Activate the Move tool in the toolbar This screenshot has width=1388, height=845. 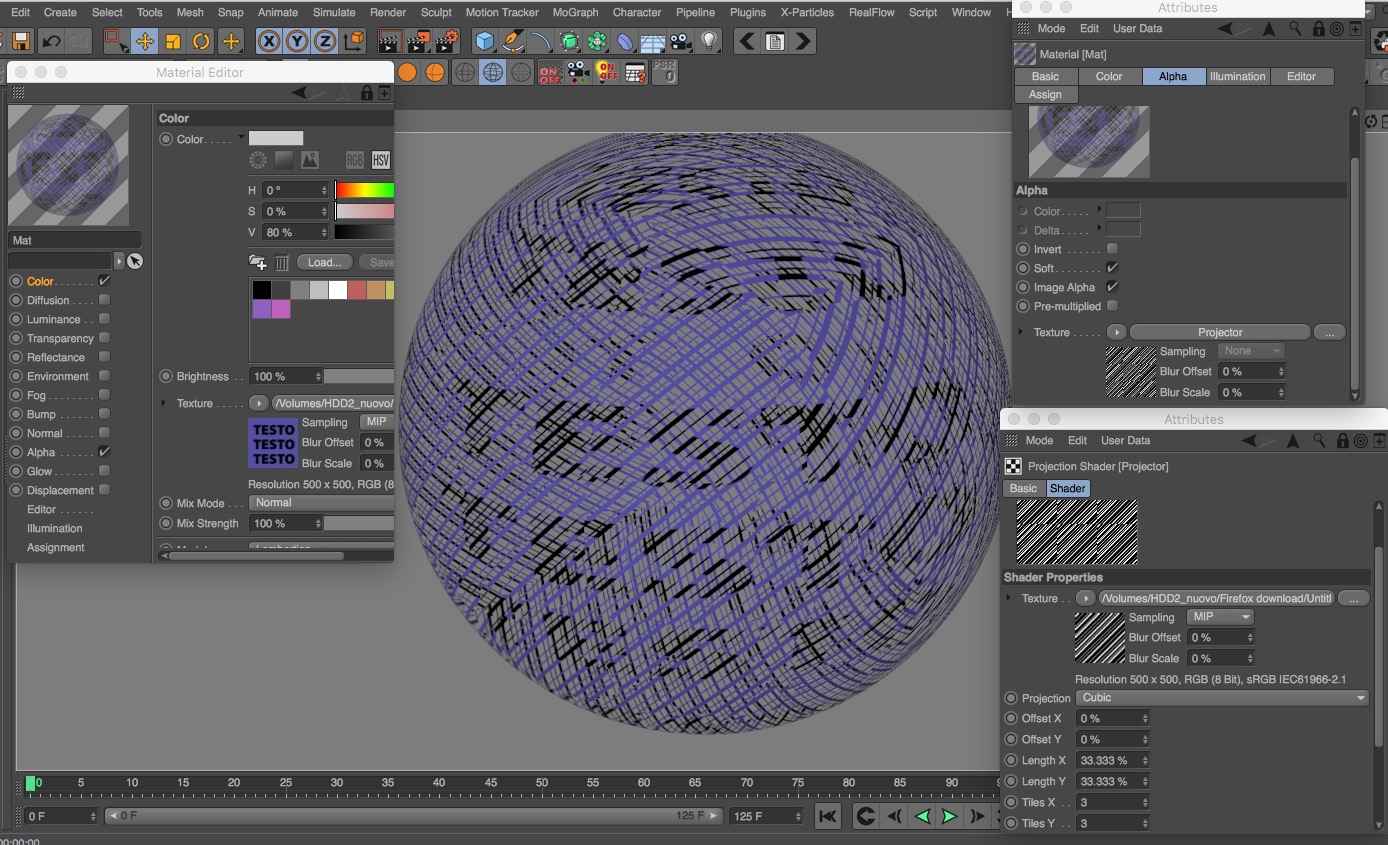145,41
